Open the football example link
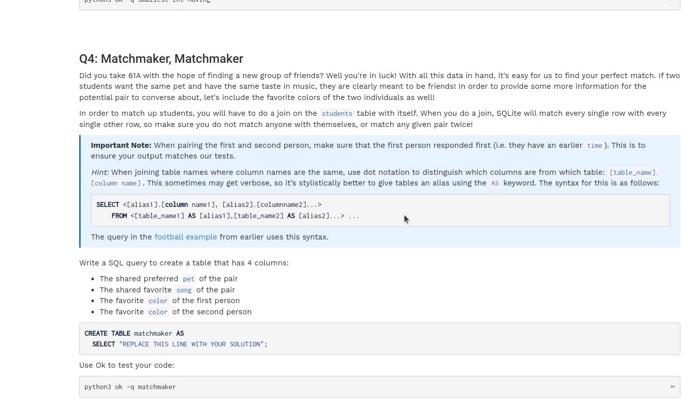This screenshot has width=700, height=420. point(185,237)
